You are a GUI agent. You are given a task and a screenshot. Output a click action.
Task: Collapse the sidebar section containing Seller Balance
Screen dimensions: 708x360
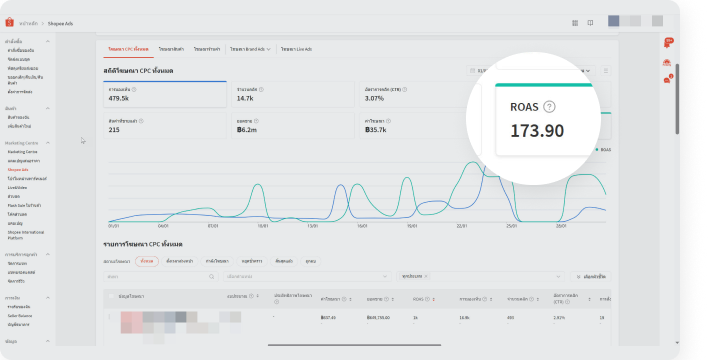coord(47,298)
